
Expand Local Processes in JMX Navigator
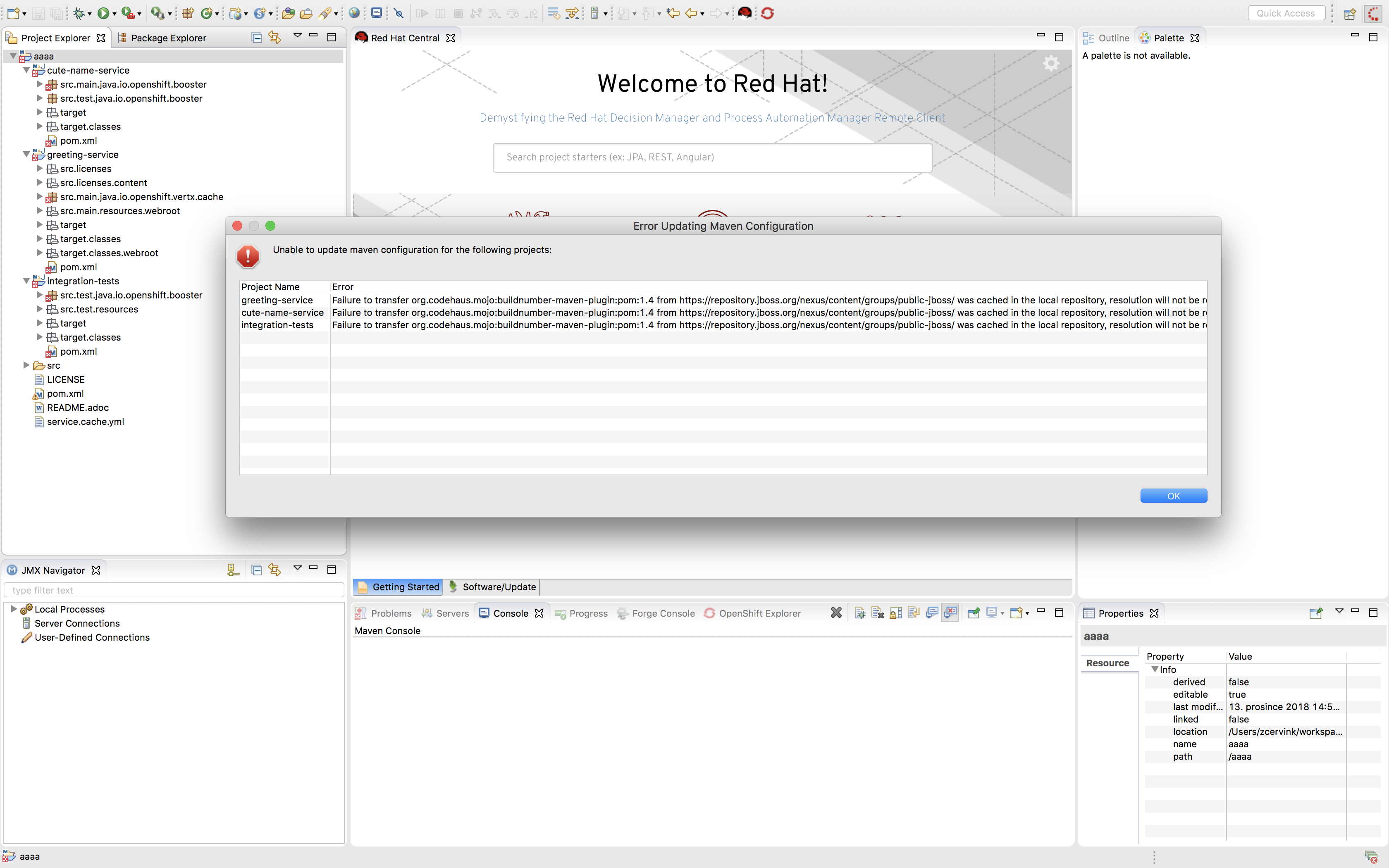pos(14,609)
